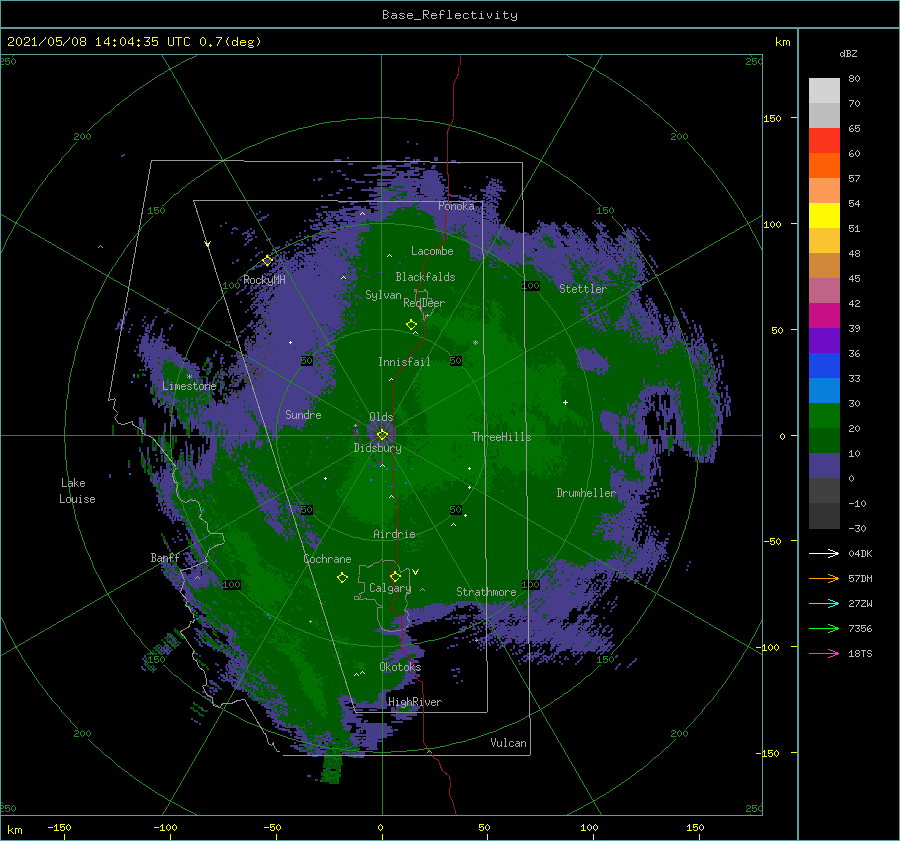The image size is (900, 841).
Task: Click the yellow diamond marker above Calgary label
Action: coord(395,576)
